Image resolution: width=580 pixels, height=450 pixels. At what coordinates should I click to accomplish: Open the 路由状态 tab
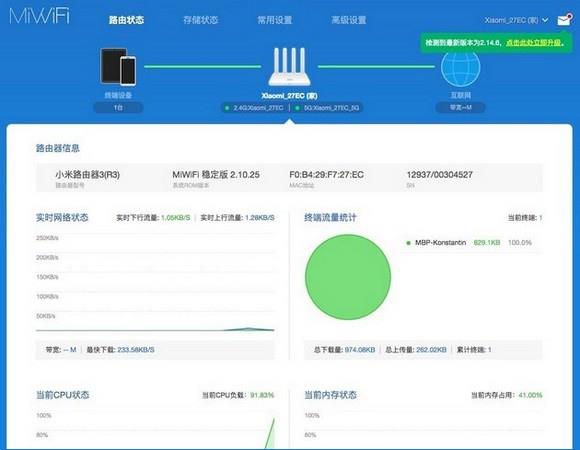tap(127, 20)
